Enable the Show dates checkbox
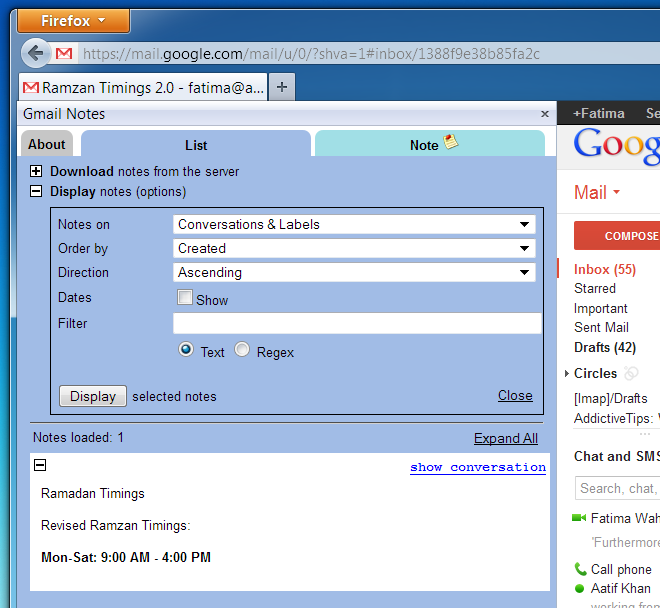Viewport: 660px width, 608px height. pos(184,297)
